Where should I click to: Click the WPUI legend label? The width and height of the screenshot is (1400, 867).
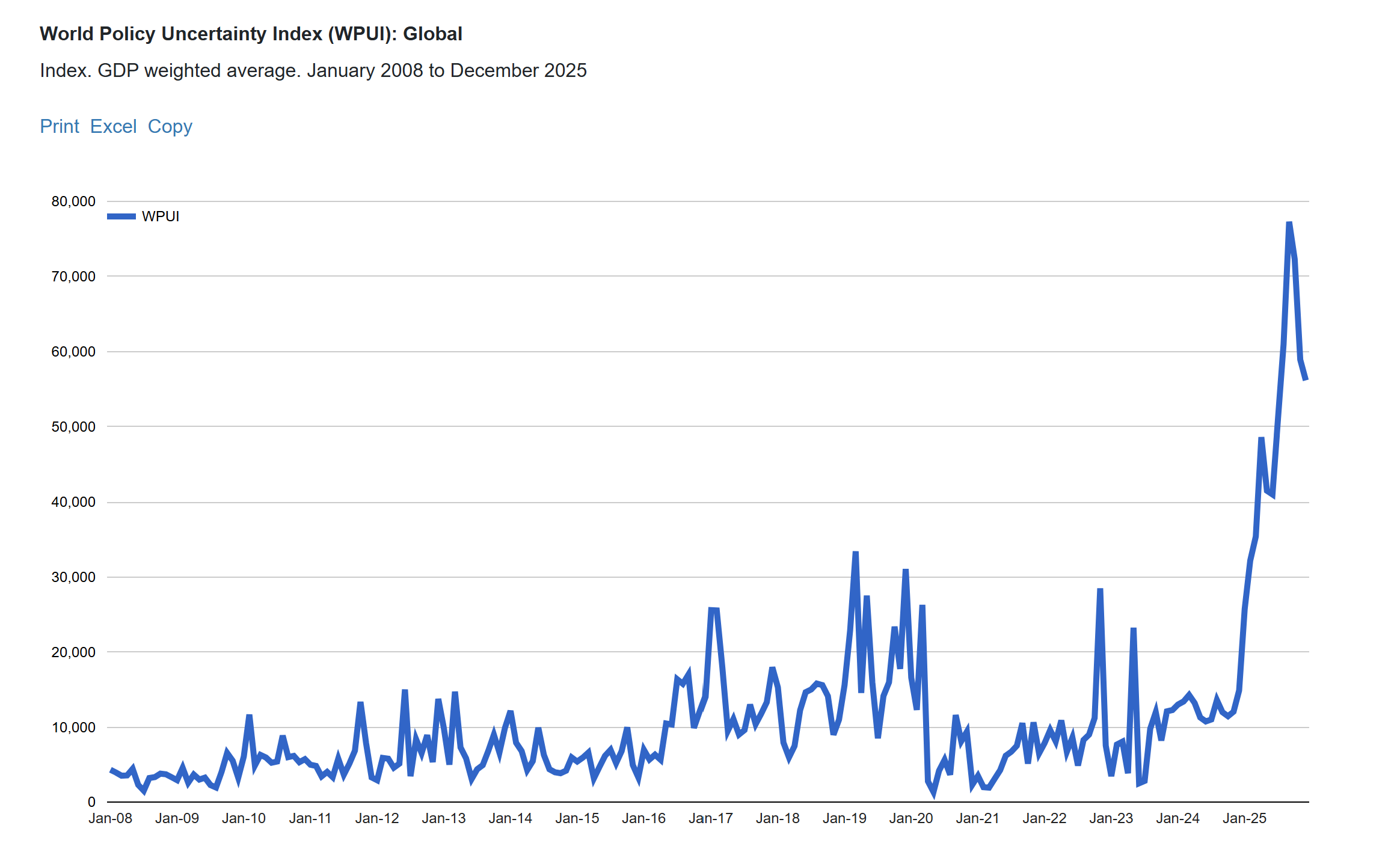[161, 216]
